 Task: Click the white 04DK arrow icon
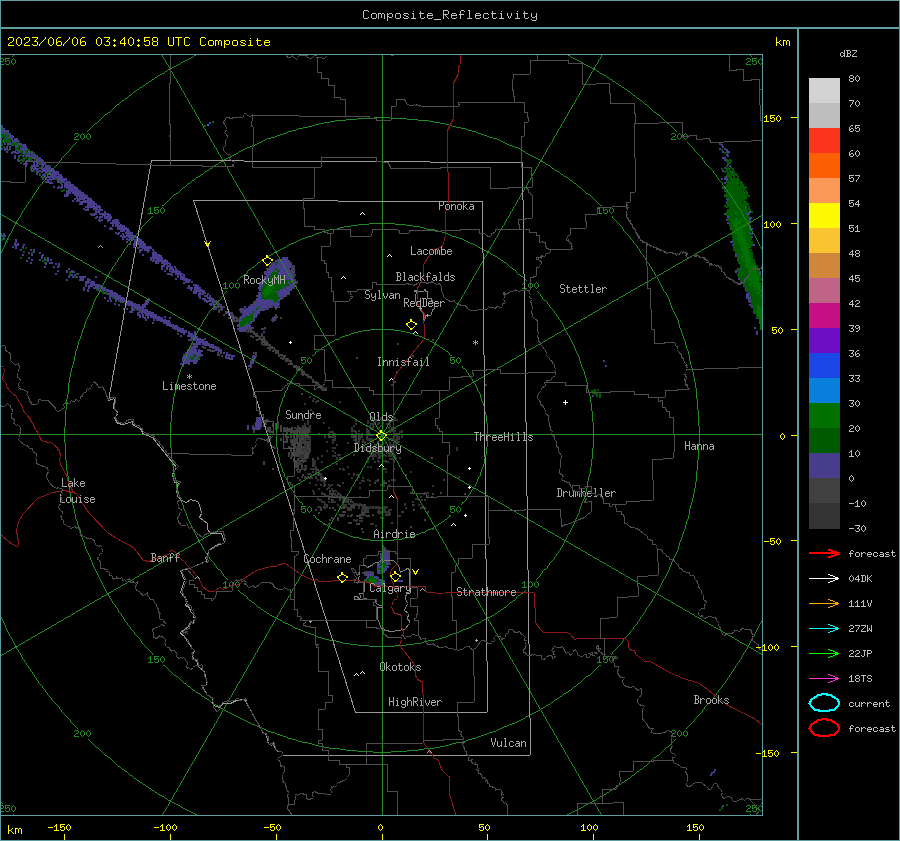824,578
